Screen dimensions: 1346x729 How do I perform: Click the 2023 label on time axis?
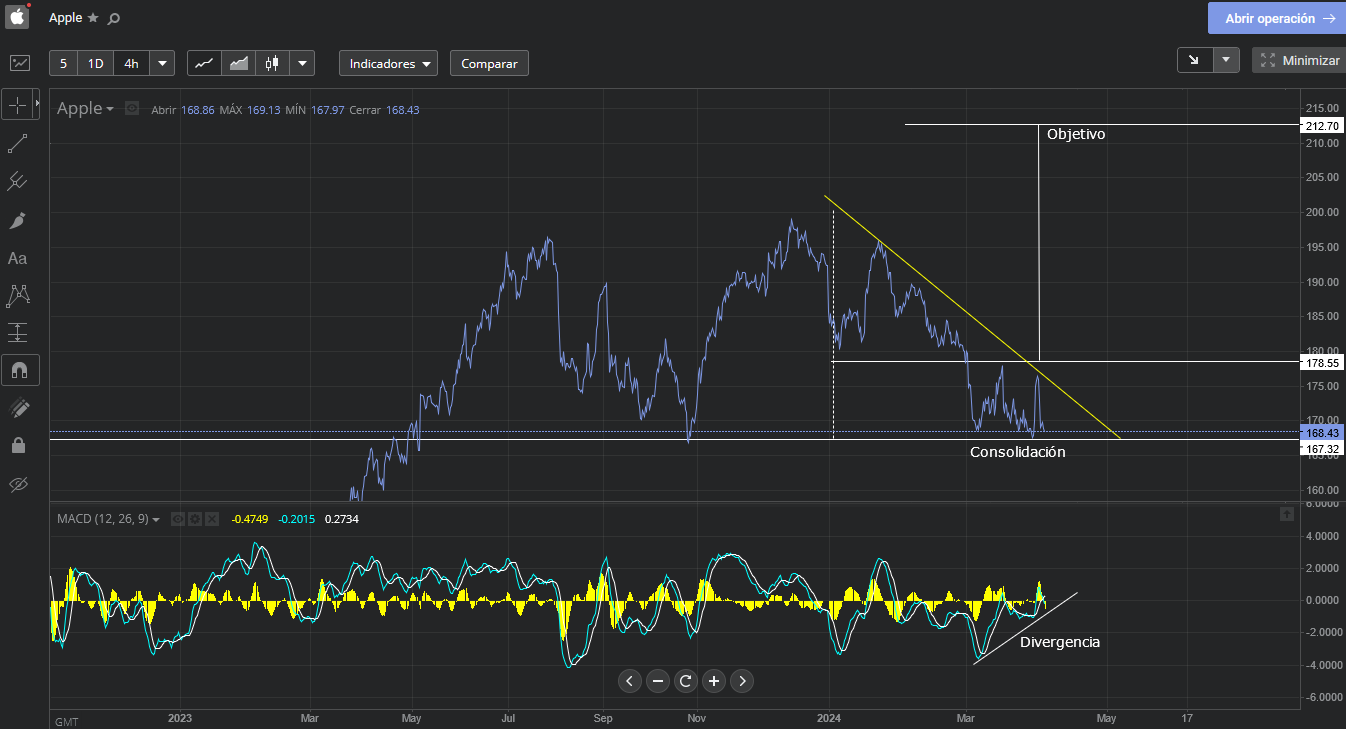coord(180,718)
